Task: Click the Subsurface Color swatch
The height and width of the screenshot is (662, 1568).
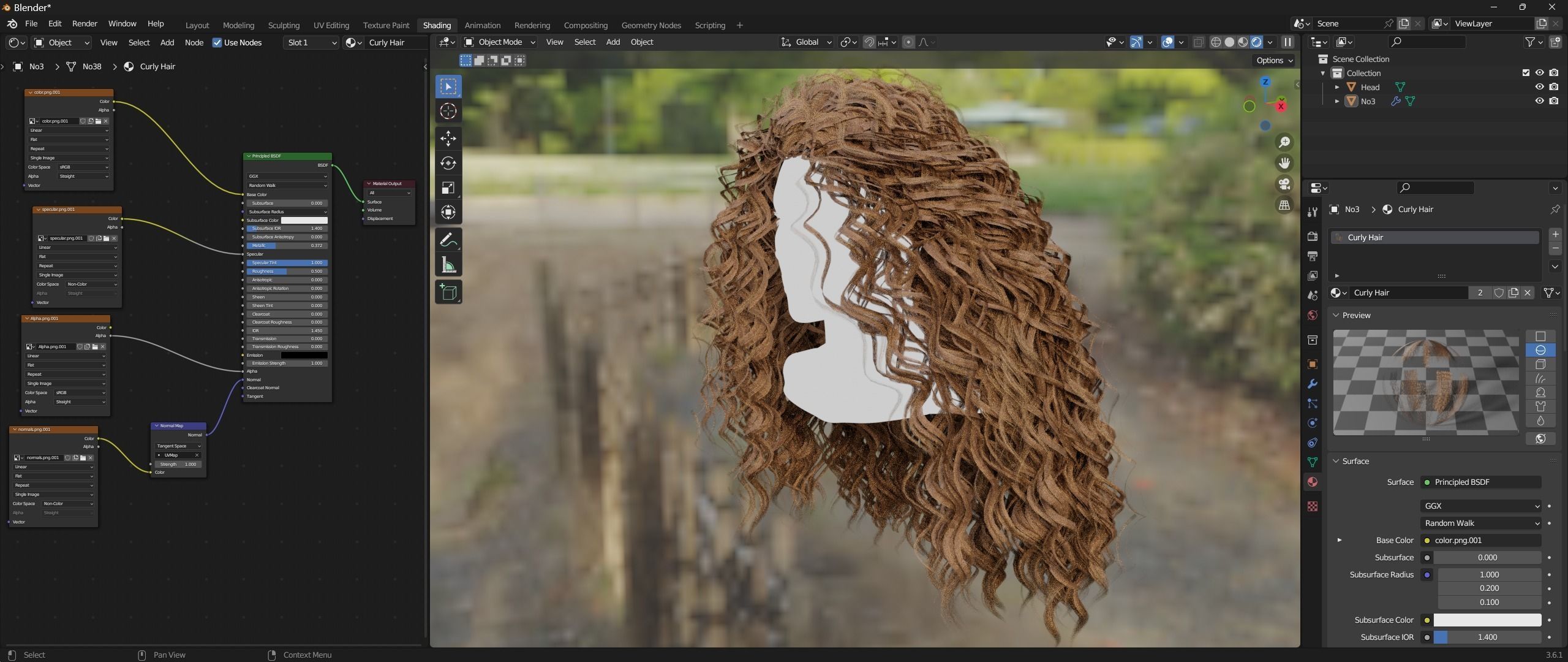Action: pos(1487,620)
